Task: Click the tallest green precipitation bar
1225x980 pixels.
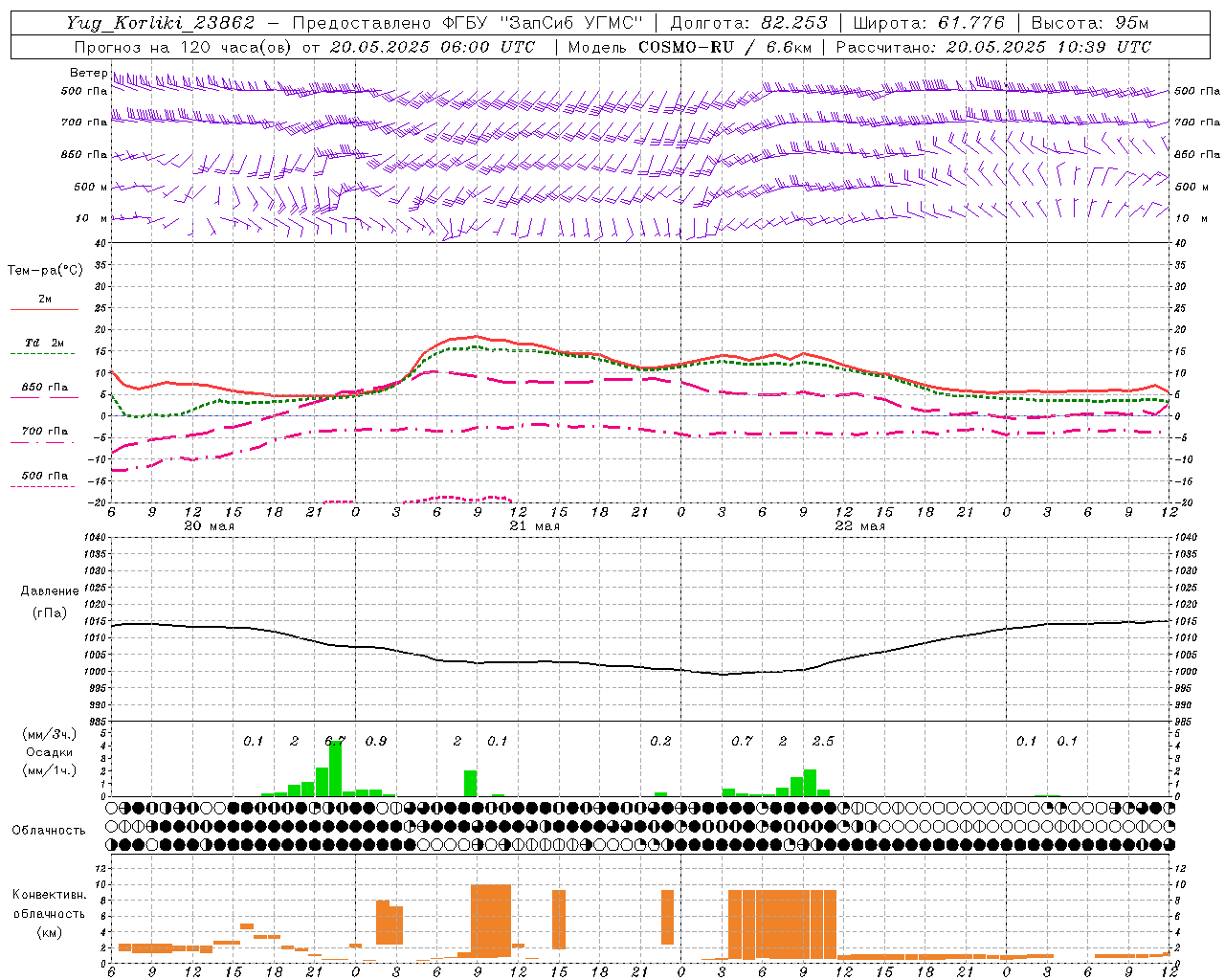Action: coord(335,768)
